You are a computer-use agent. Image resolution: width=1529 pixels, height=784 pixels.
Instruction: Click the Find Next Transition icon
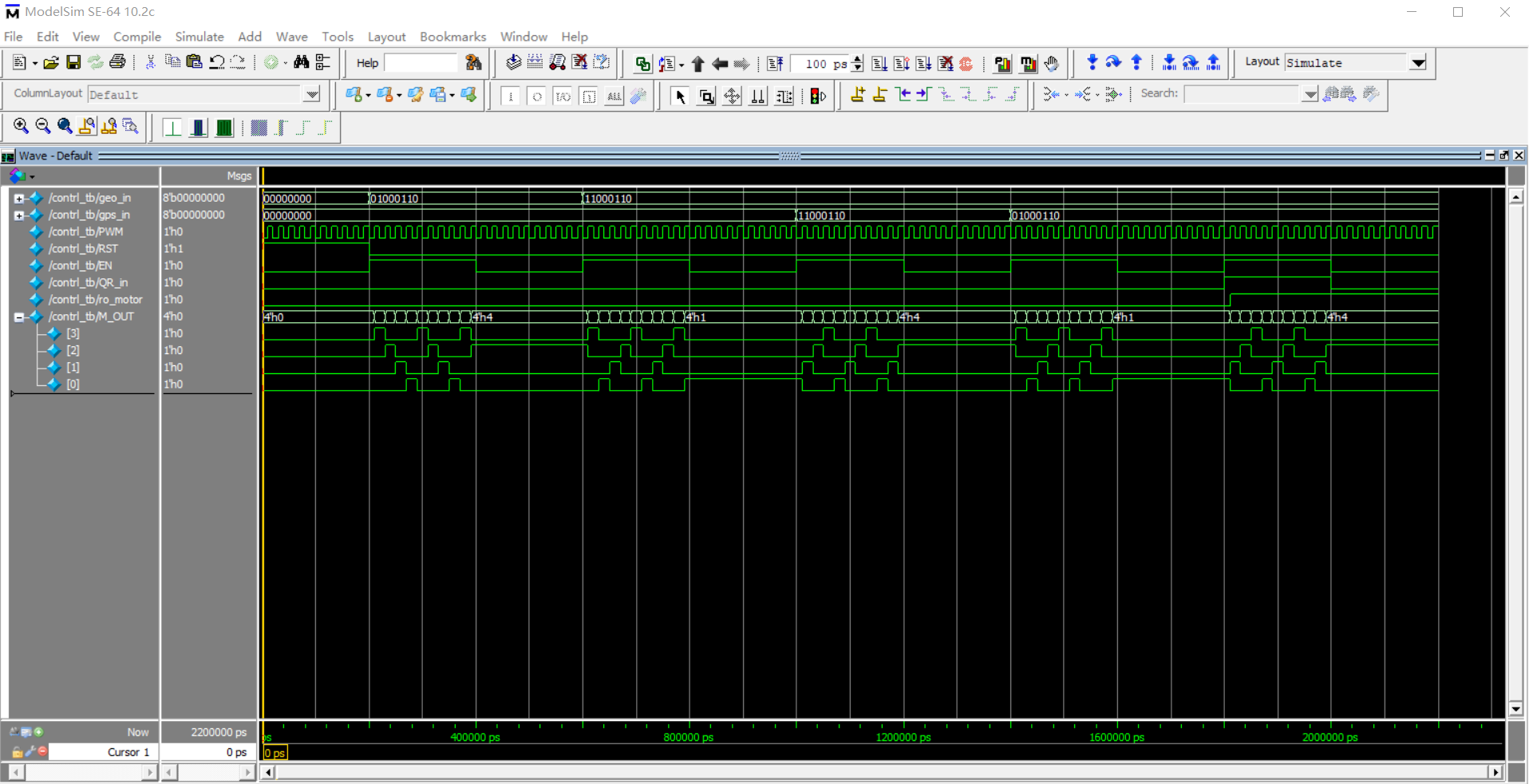pyautogui.click(x=924, y=95)
